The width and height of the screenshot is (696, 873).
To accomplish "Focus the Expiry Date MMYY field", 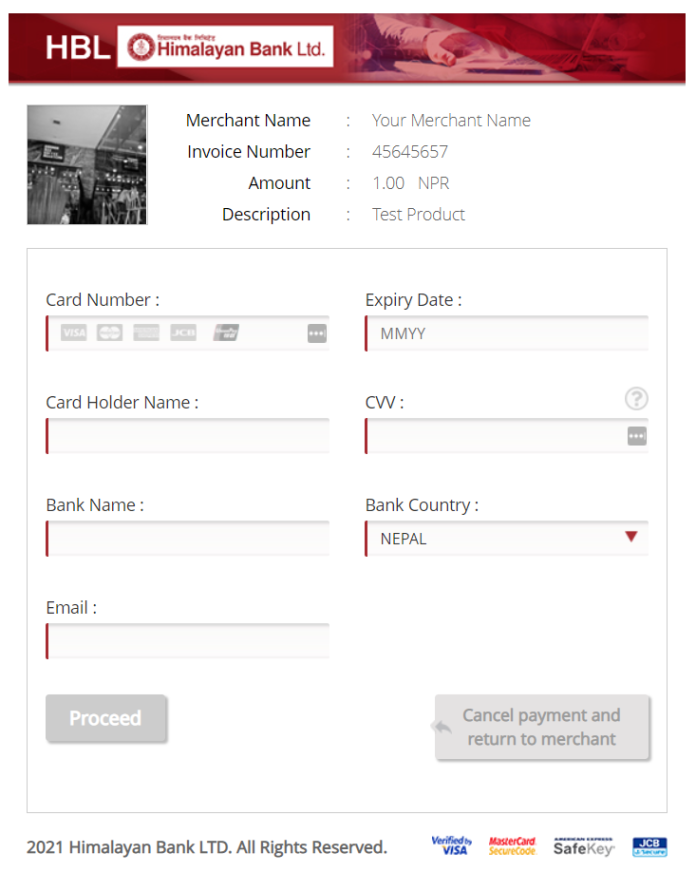I will [x=507, y=334].
